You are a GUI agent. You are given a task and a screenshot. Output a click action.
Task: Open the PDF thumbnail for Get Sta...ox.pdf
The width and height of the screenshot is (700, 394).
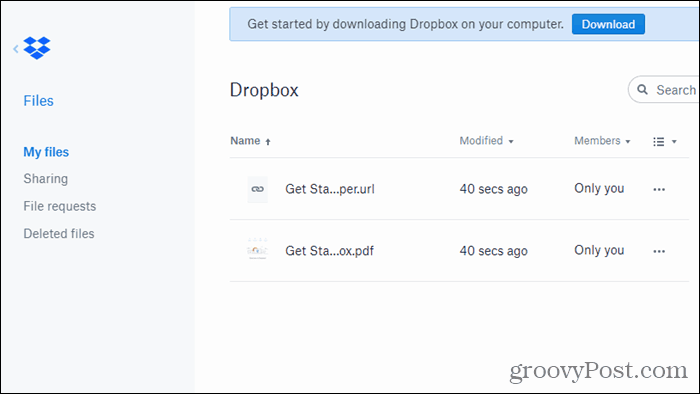pos(258,249)
